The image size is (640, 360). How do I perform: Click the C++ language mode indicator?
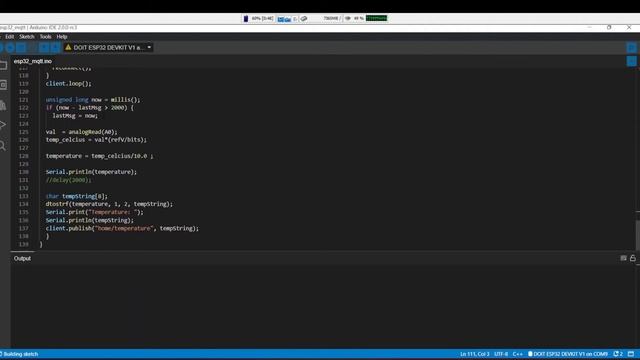pos(518,354)
